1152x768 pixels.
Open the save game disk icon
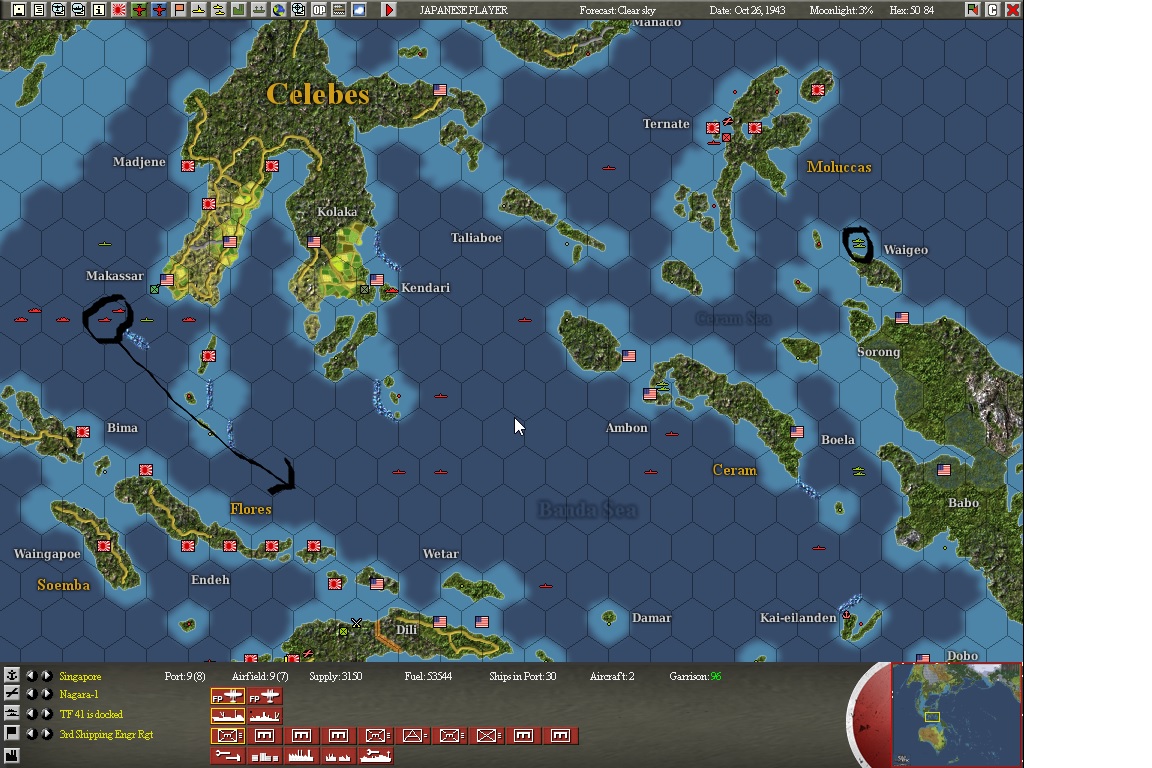tap(19, 10)
